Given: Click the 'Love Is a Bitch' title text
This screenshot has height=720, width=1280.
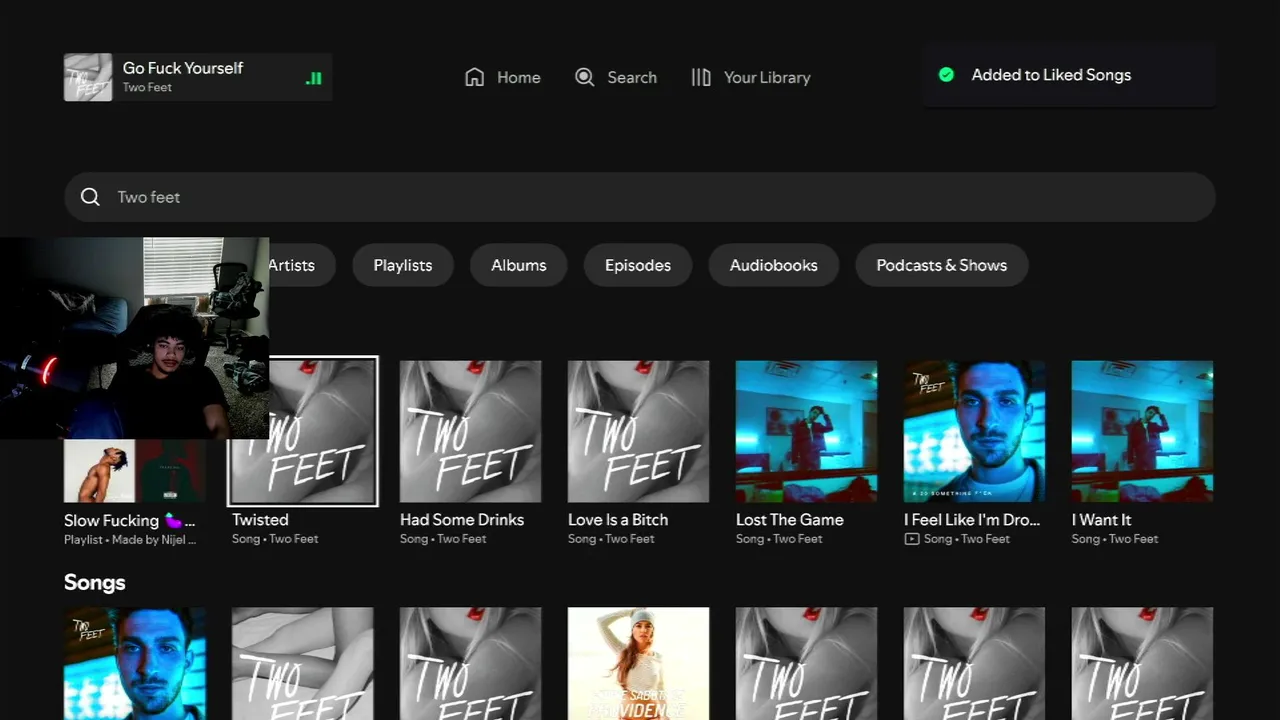Looking at the screenshot, I should click(x=618, y=520).
